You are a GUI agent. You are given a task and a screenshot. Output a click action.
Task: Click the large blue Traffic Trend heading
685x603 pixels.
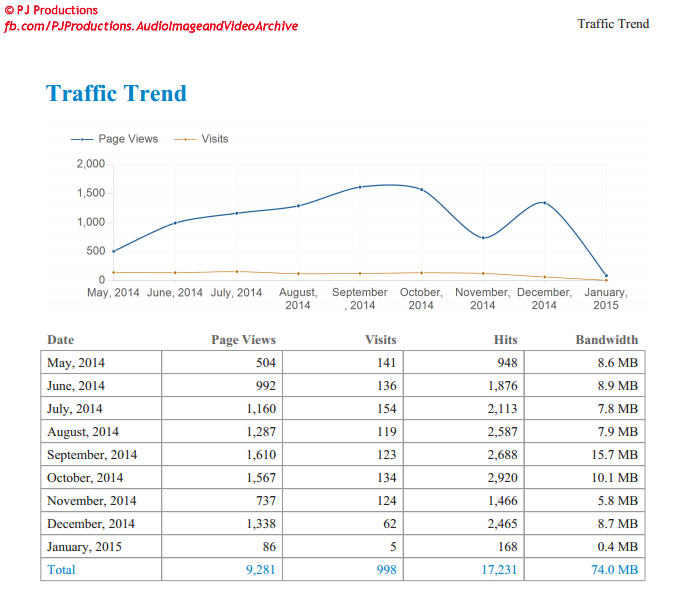[116, 94]
